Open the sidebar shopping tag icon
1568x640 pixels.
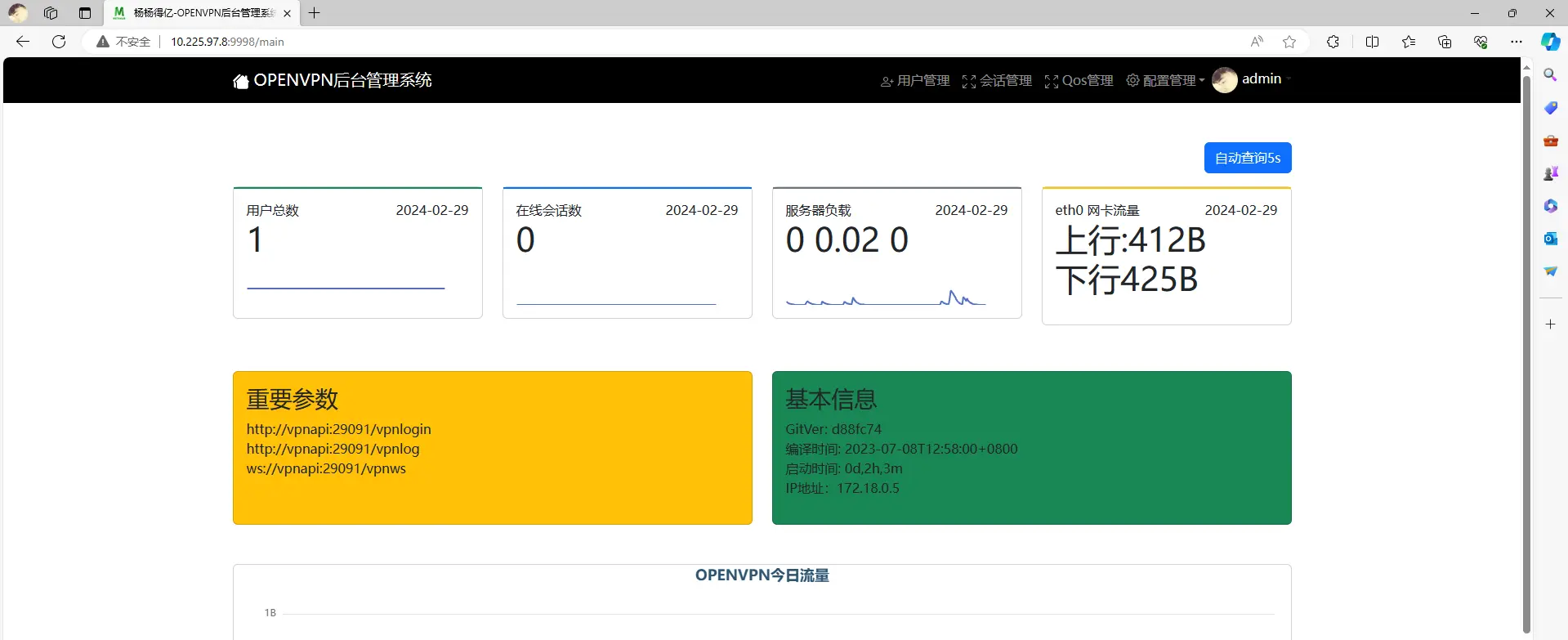coord(1550,108)
